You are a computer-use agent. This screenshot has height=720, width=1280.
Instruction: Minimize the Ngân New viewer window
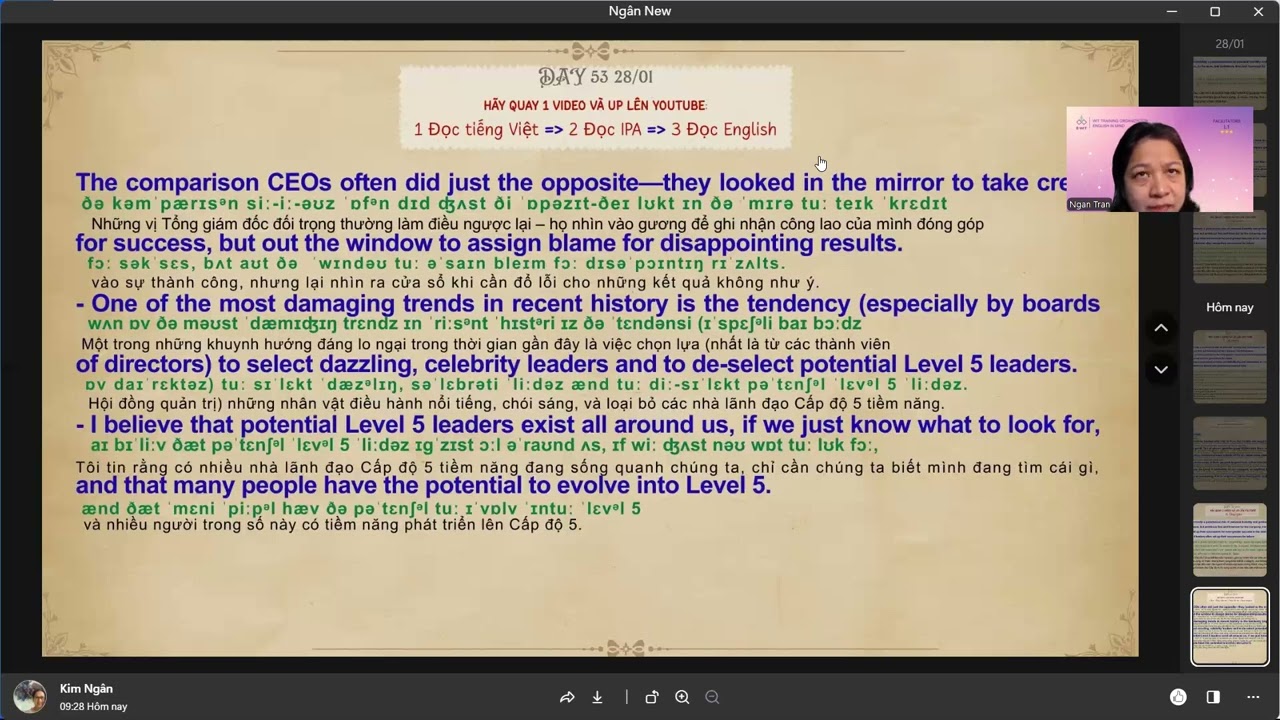1172,11
